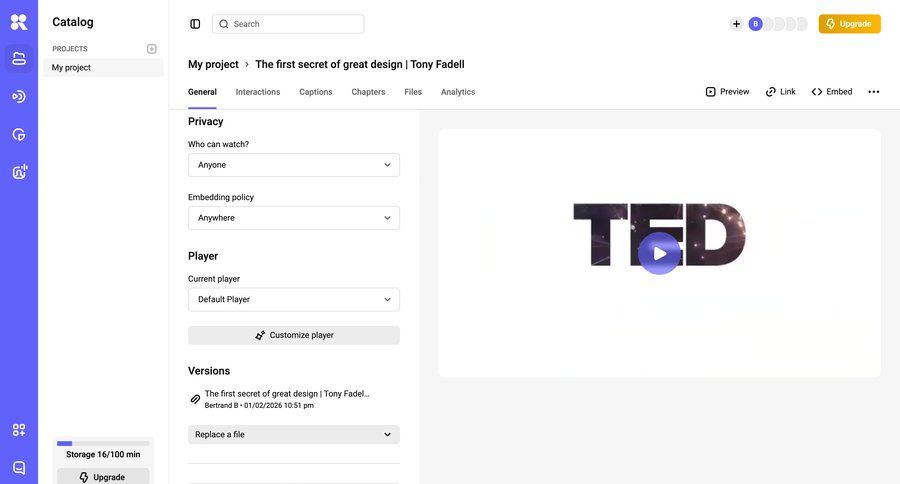Screen dimensions: 900x484
Task: Click the Catalog heading
Action: pyautogui.click(x=73, y=22)
